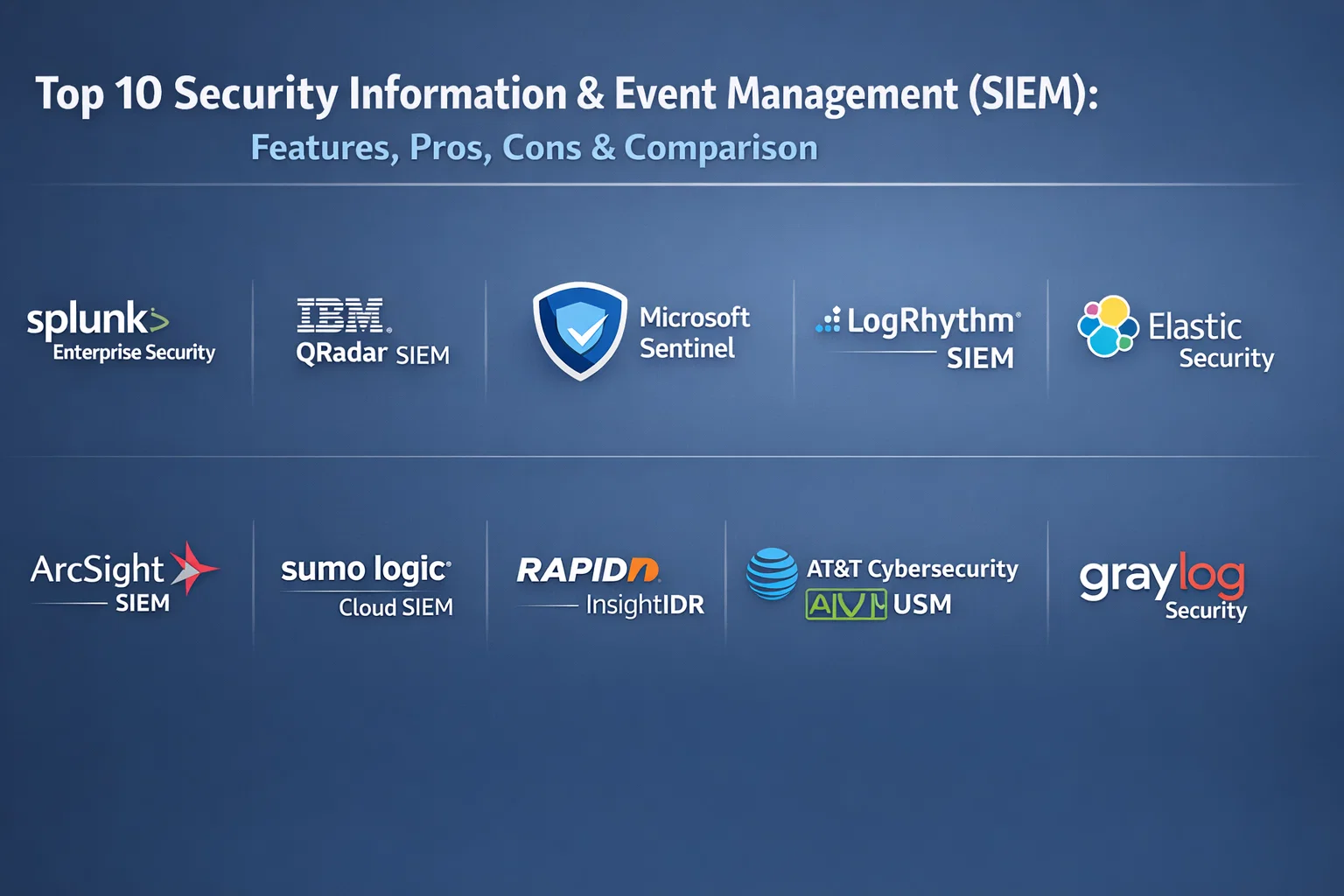Select the "Elastic Security" text label

1210,341
